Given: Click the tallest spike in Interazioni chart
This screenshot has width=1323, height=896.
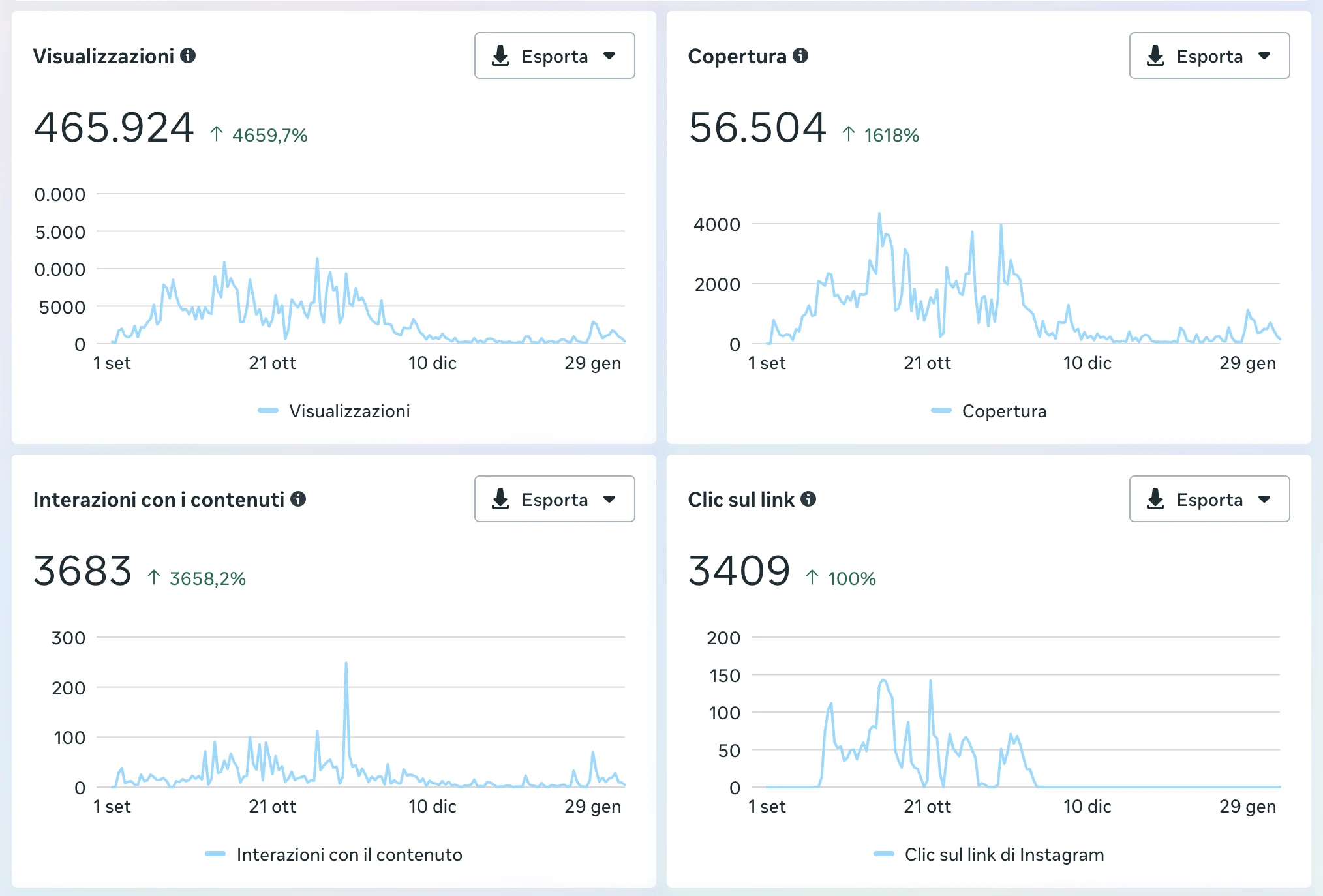Looking at the screenshot, I should (346, 664).
